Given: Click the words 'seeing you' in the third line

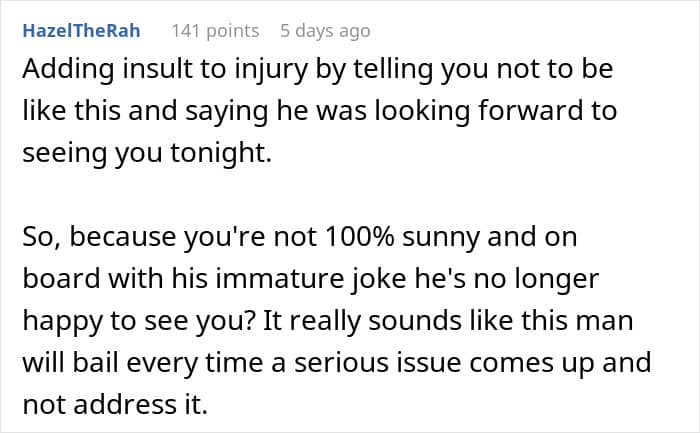Looking at the screenshot, I should (92, 154).
